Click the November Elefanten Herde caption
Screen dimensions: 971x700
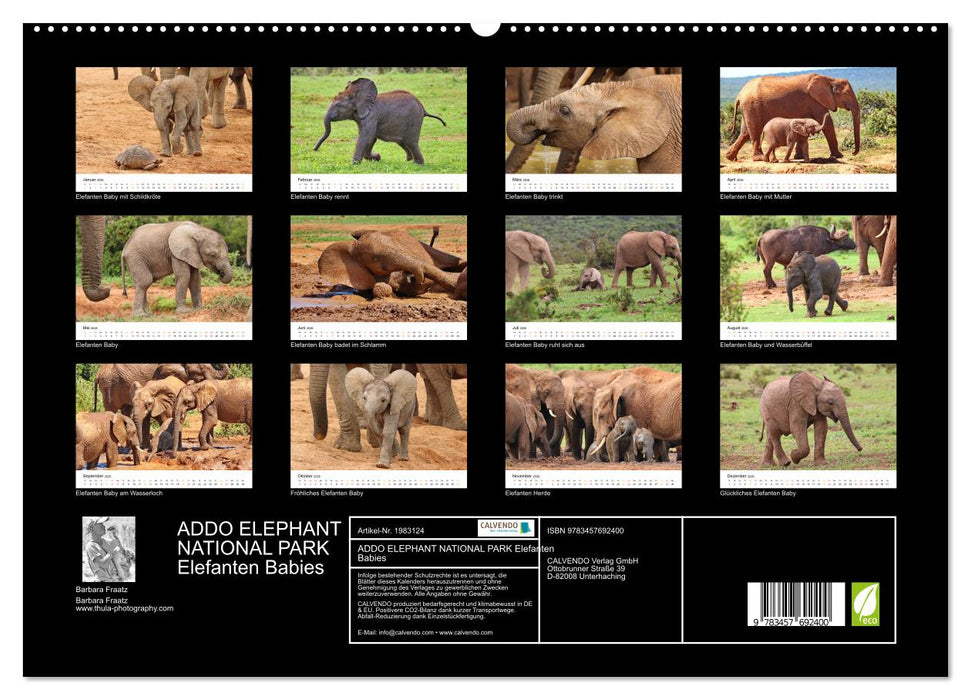click(529, 491)
